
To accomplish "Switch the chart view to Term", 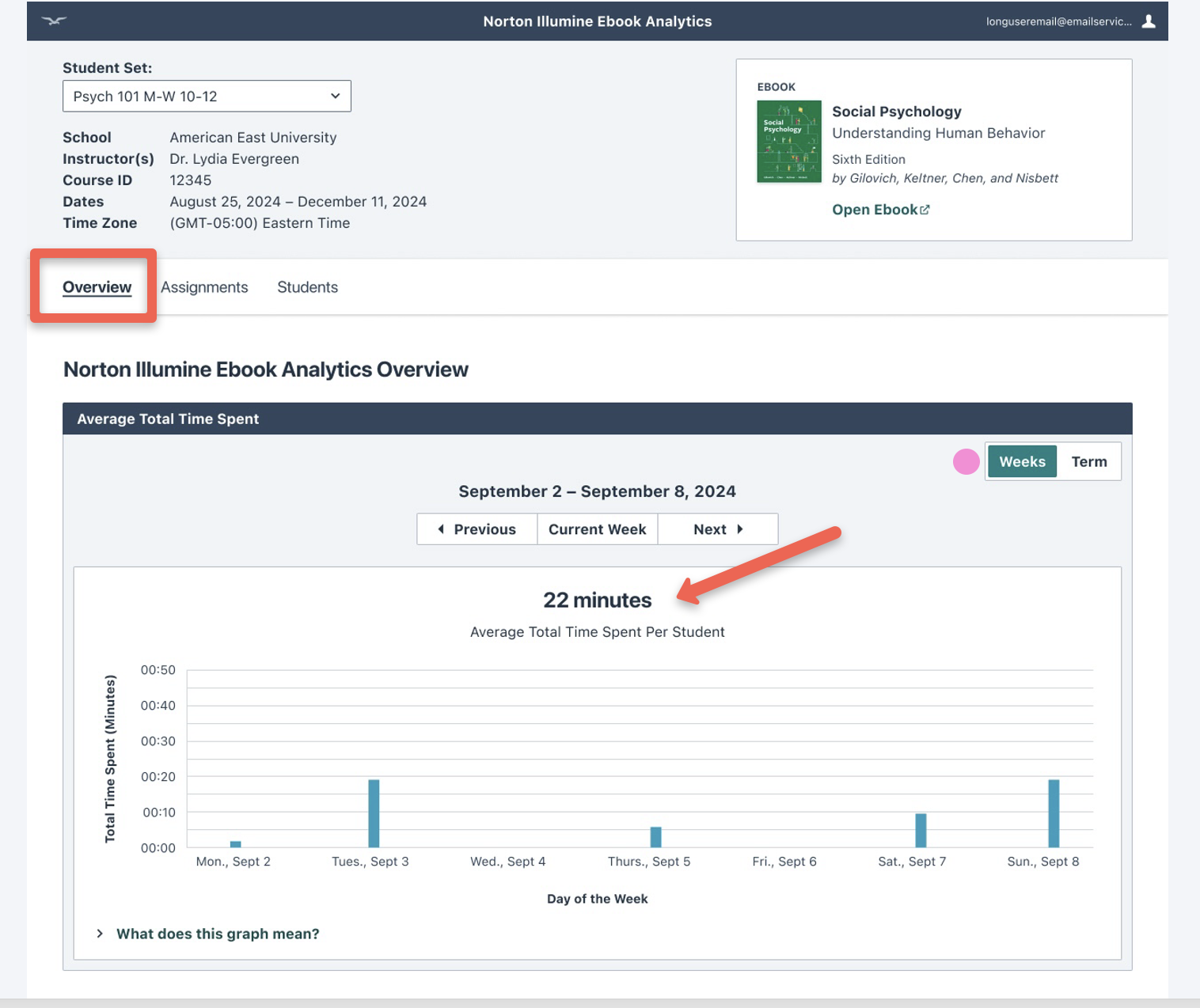I will coord(1089,461).
